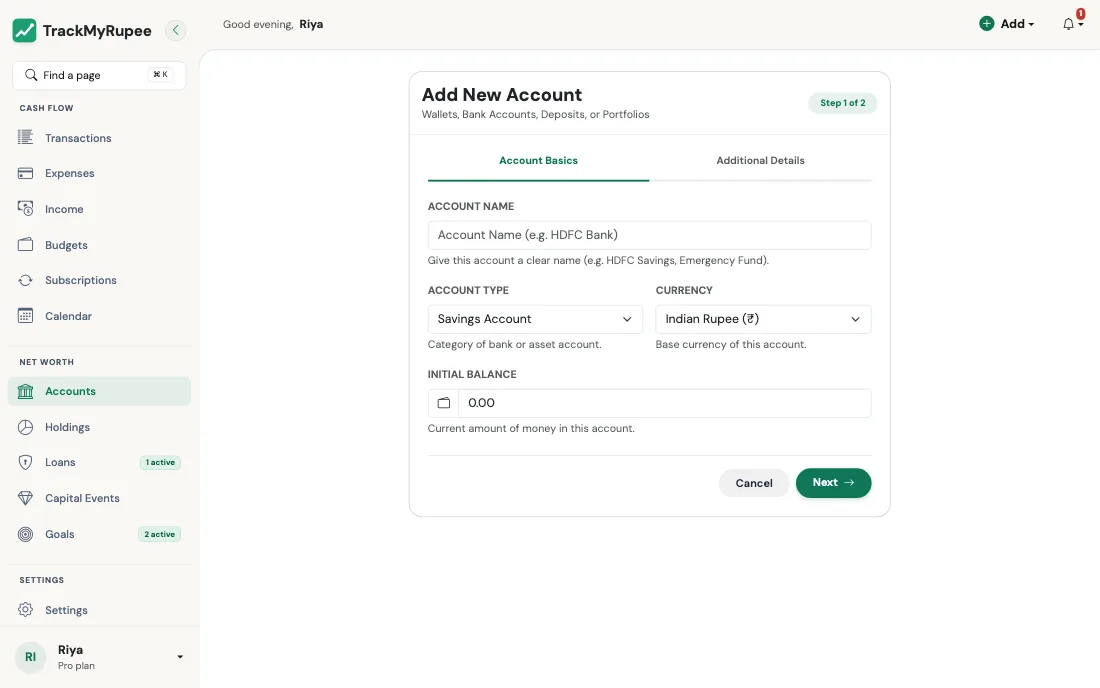Switch to the Account Basics tab
The height and width of the screenshot is (688, 1100).
(x=538, y=161)
